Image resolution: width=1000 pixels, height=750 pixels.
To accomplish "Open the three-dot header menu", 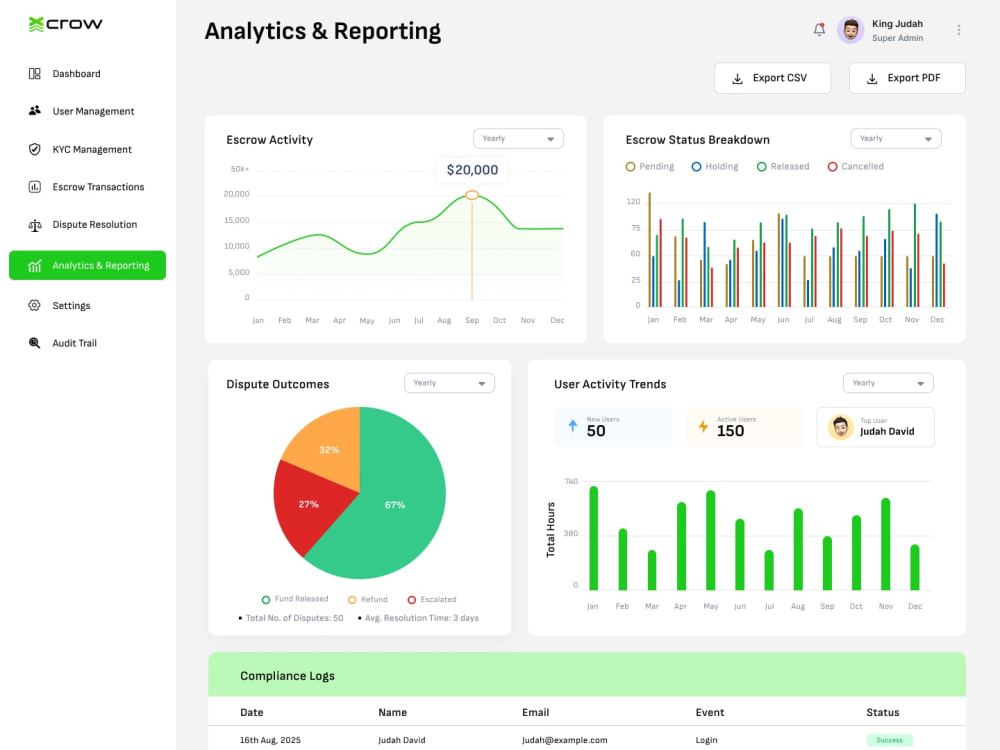I will [959, 30].
